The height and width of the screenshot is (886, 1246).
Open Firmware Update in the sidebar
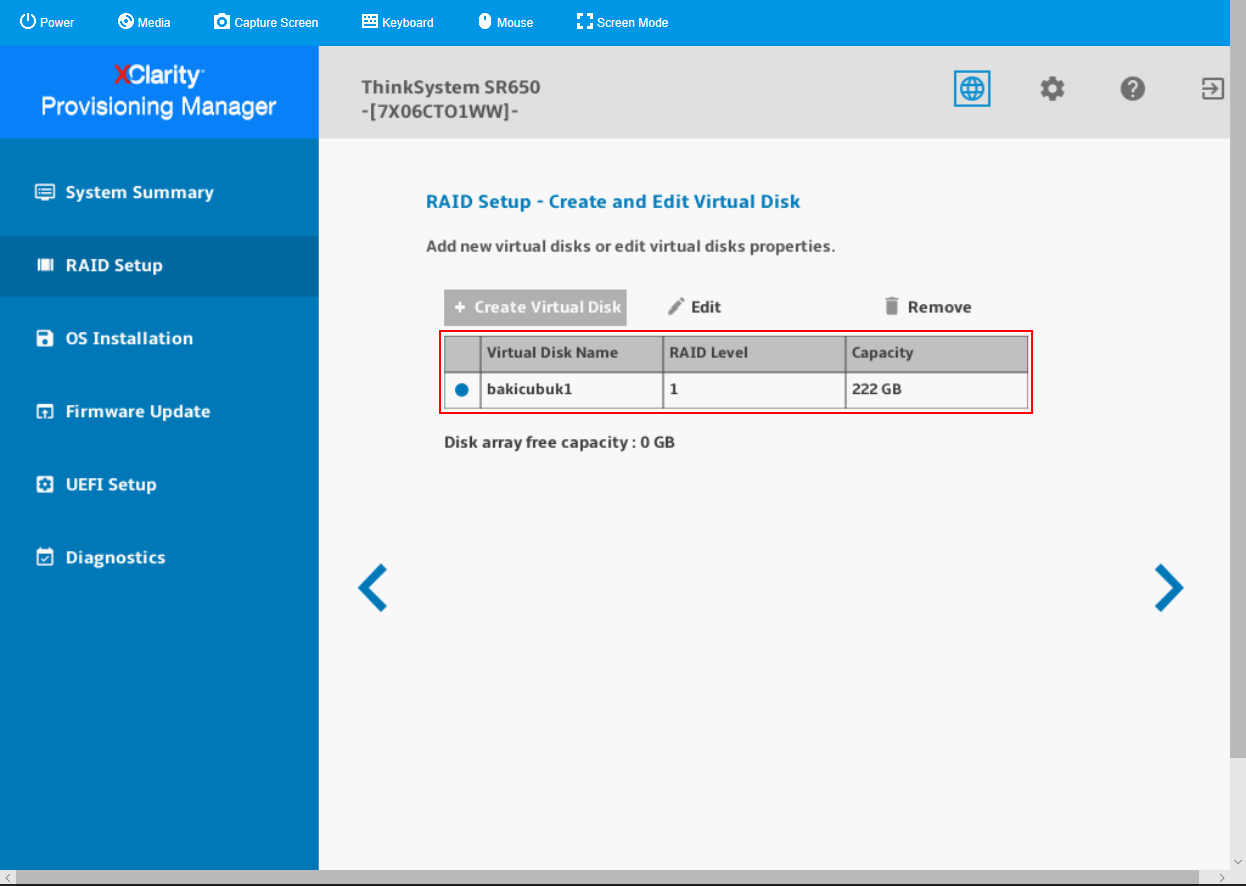click(159, 411)
